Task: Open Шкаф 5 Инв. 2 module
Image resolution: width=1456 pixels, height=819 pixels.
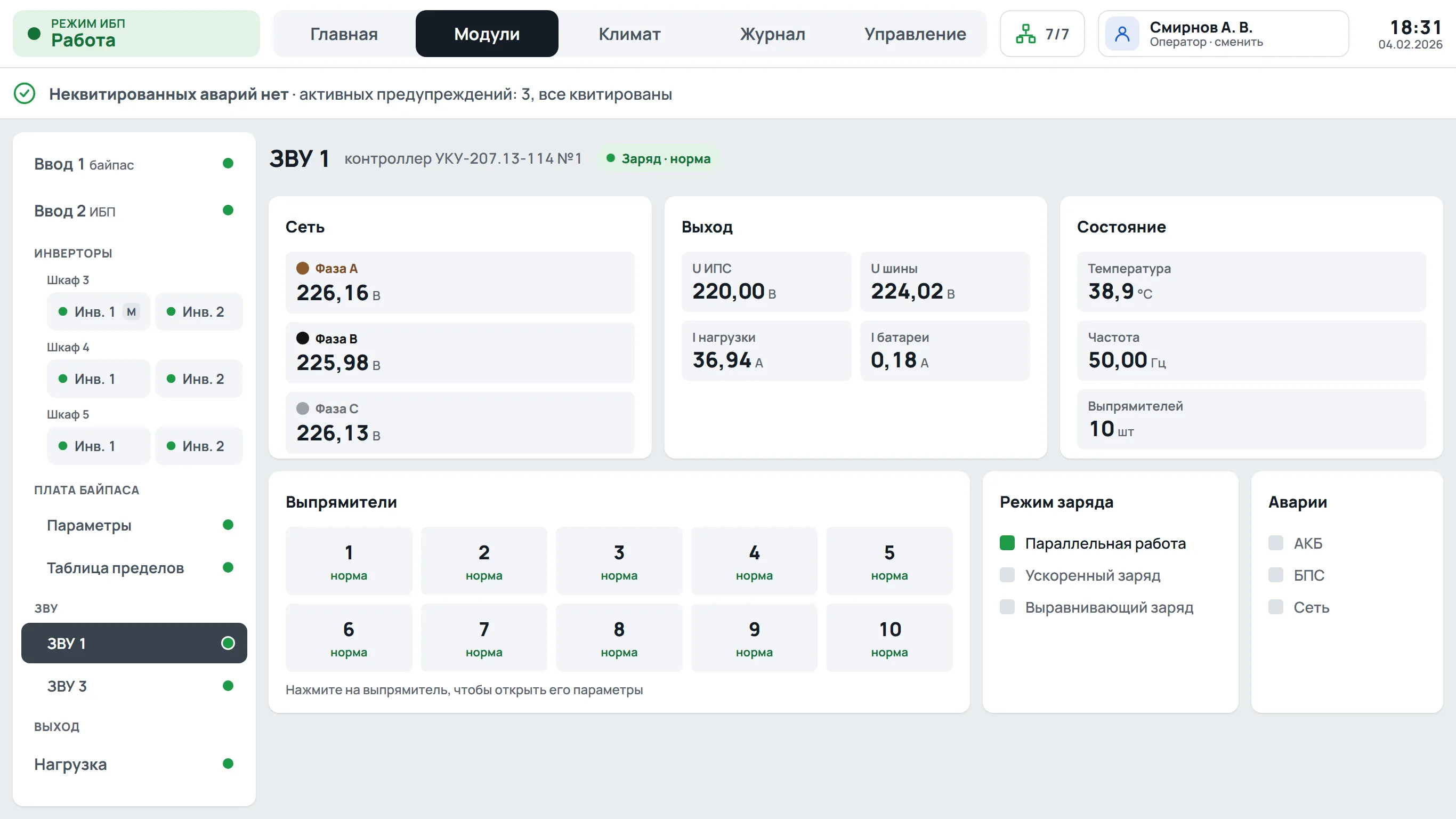Action: click(x=199, y=446)
